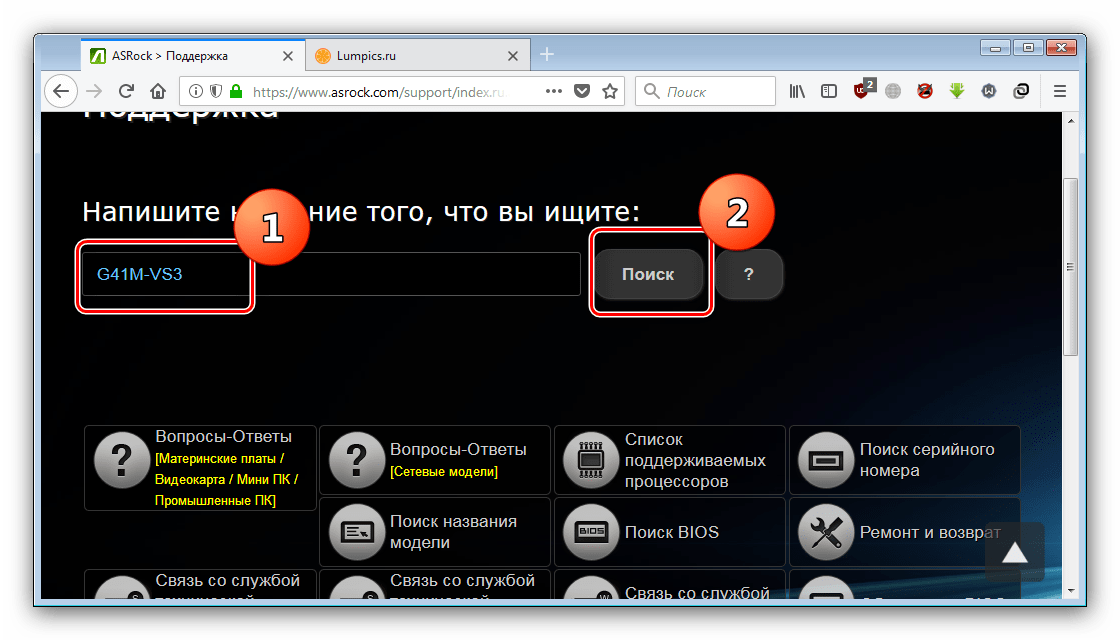This screenshot has width=1120, height=640.
Task: Click the scroll-to-top triangle button
Action: click(x=1014, y=552)
